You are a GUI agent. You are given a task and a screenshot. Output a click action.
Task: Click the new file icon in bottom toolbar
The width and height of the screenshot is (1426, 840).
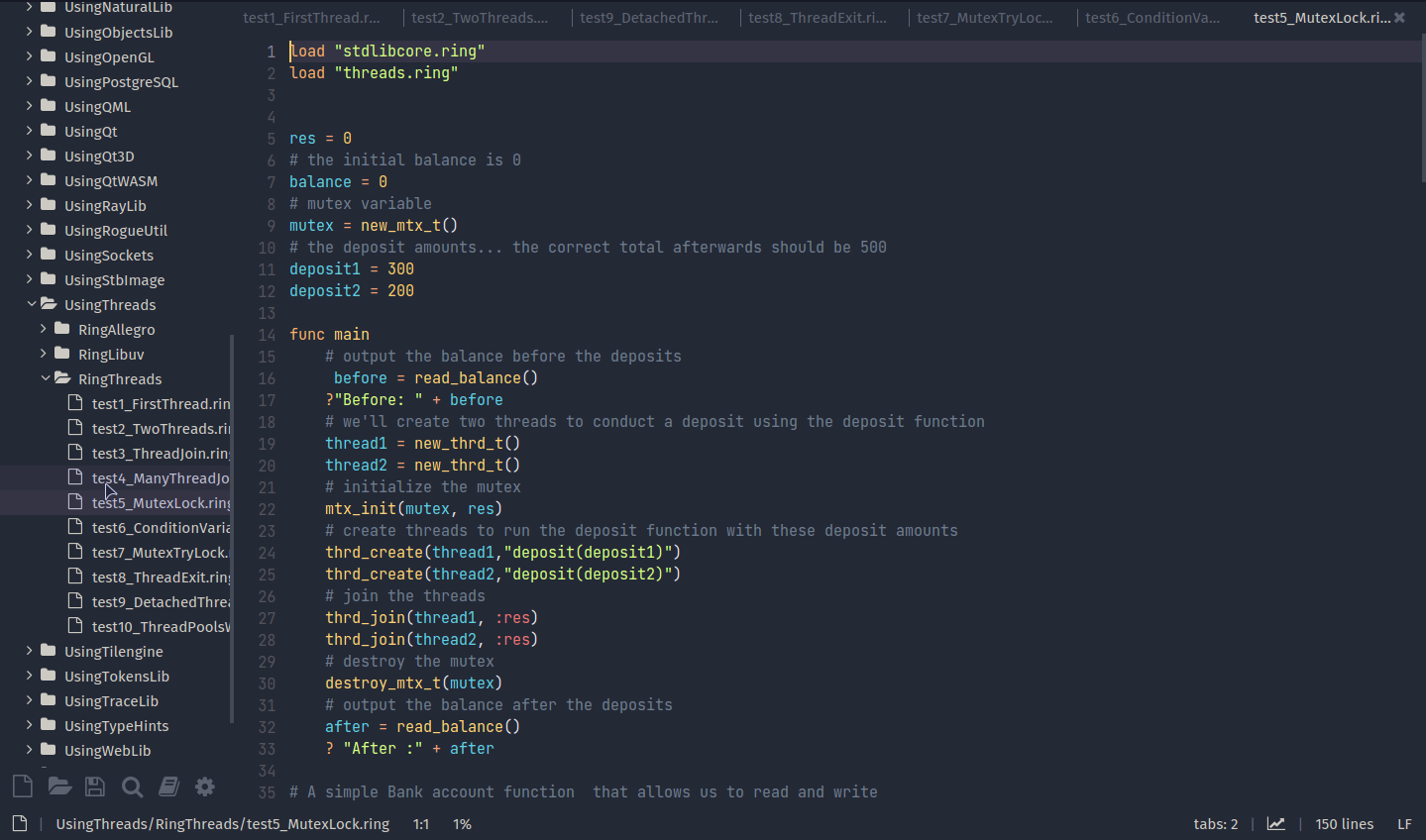(x=22, y=787)
